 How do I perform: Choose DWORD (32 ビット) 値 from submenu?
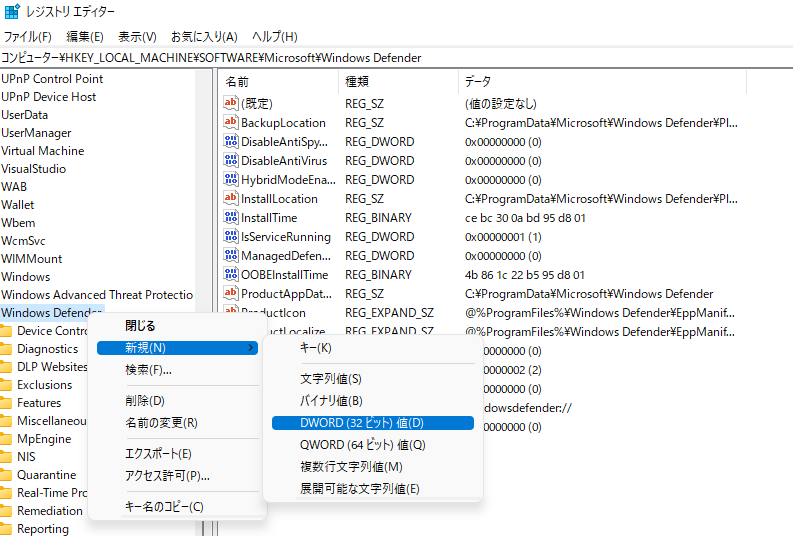click(362, 423)
